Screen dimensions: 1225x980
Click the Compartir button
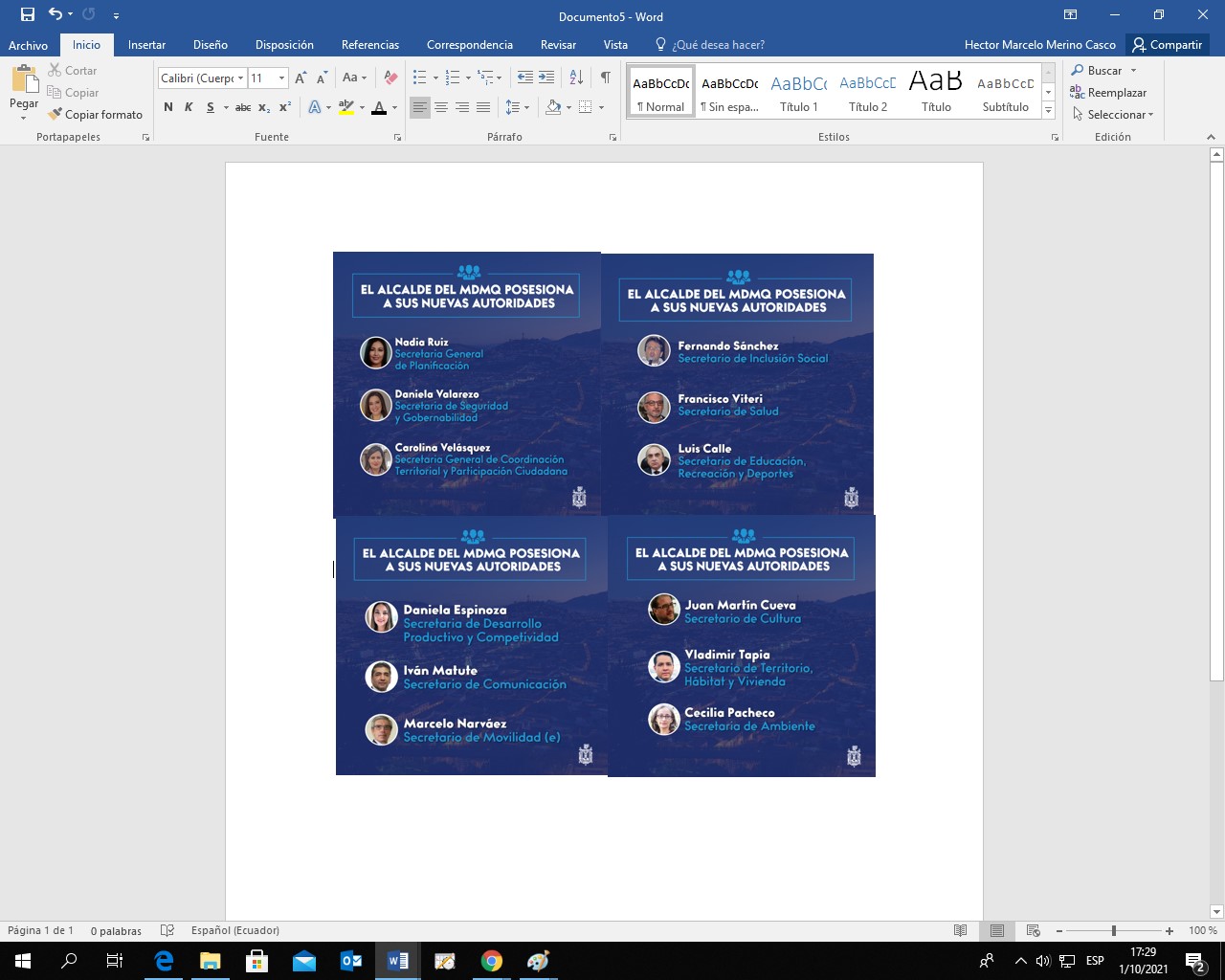1168,45
